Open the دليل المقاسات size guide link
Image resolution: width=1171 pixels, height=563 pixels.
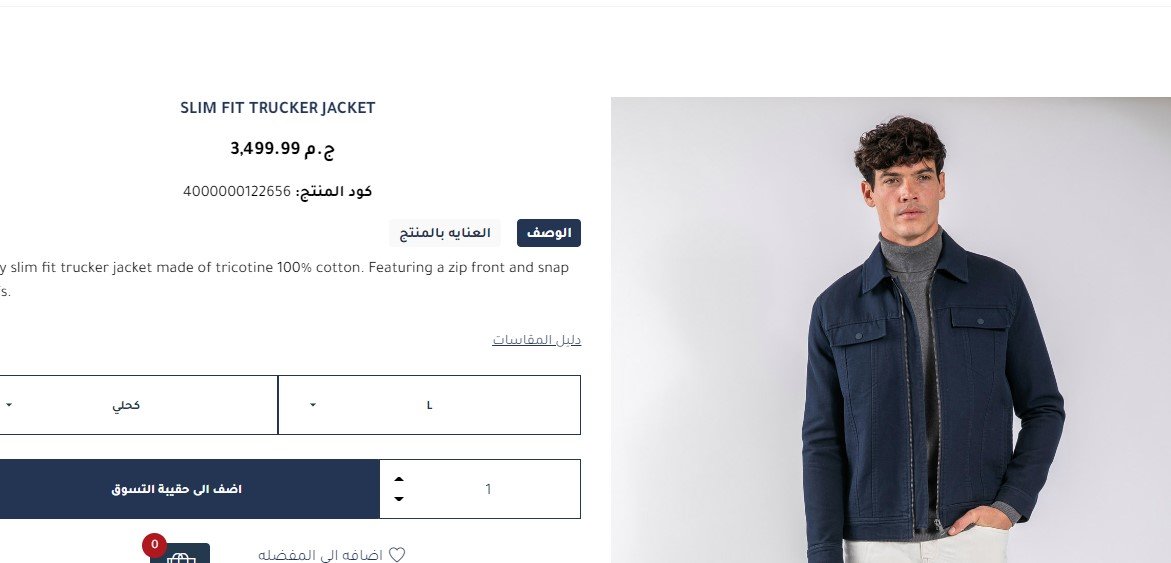tap(536, 340)
